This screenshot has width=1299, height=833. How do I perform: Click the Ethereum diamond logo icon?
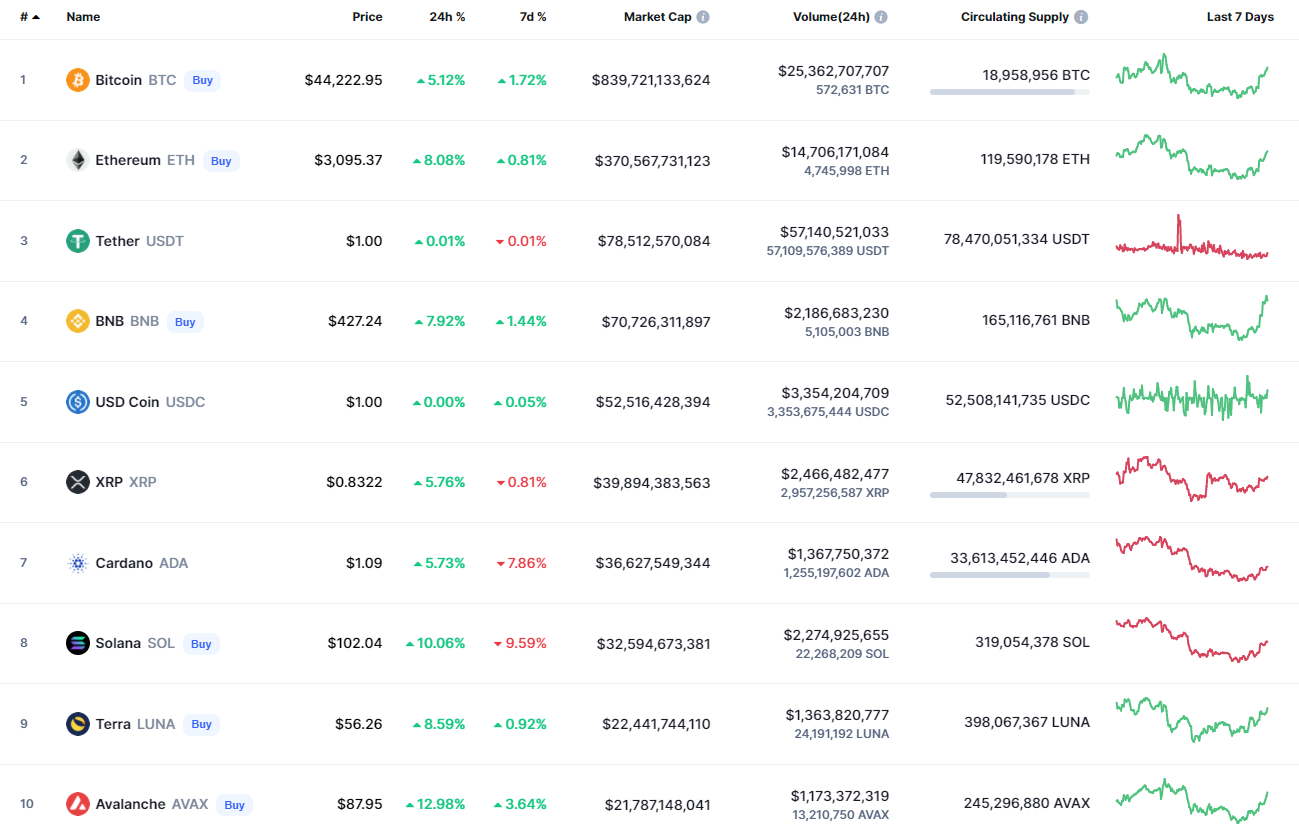tap(78, 160)
